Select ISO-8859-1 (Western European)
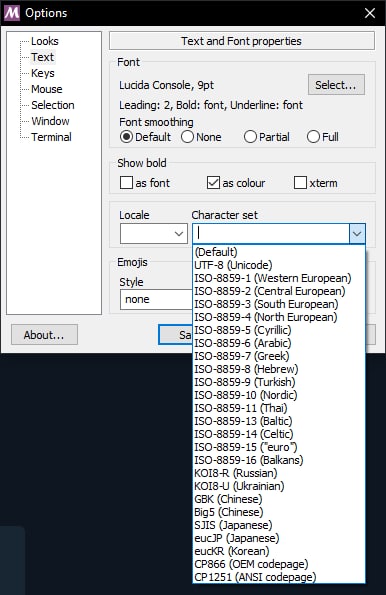This screenshot has width=386, height=595. (279, 278)
